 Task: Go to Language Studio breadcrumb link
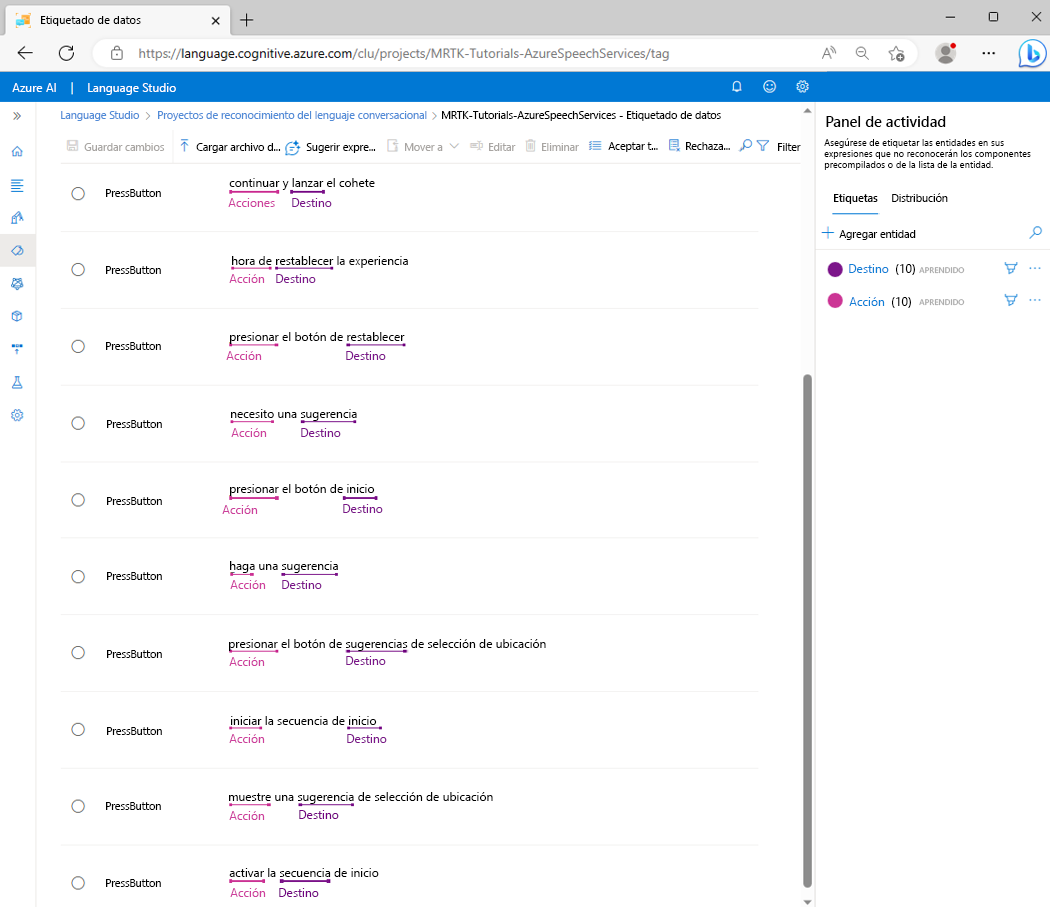(100, 115)
